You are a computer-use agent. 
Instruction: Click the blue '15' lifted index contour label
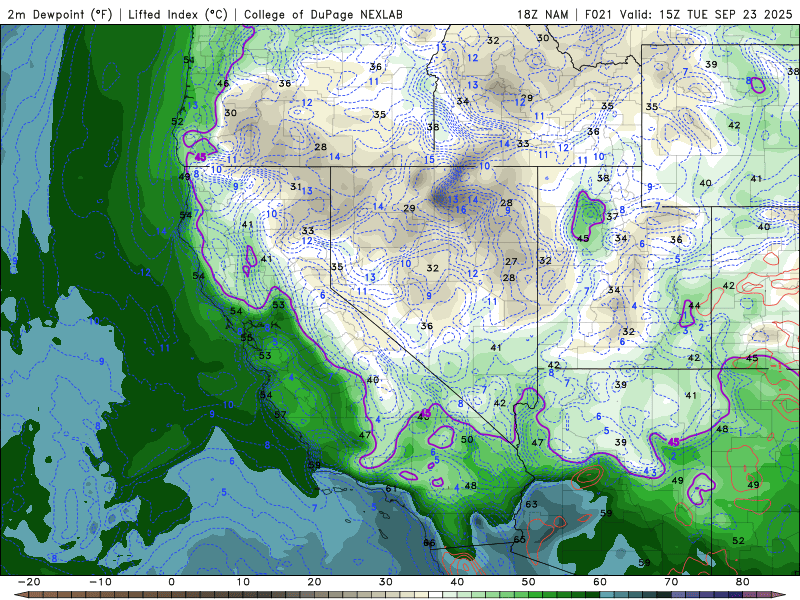[x=430, y=160]
